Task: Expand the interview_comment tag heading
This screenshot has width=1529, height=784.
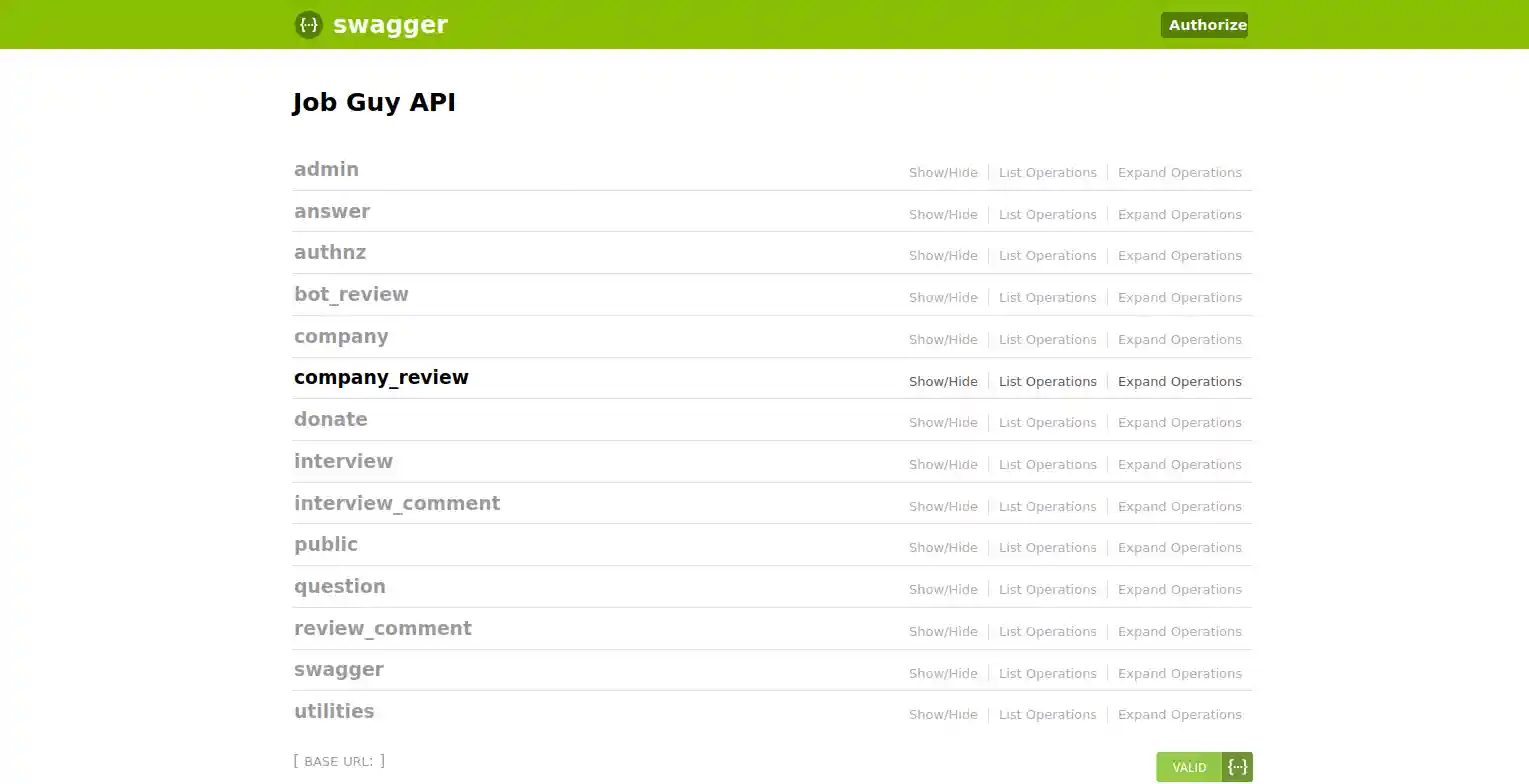Action: point(397,503)
